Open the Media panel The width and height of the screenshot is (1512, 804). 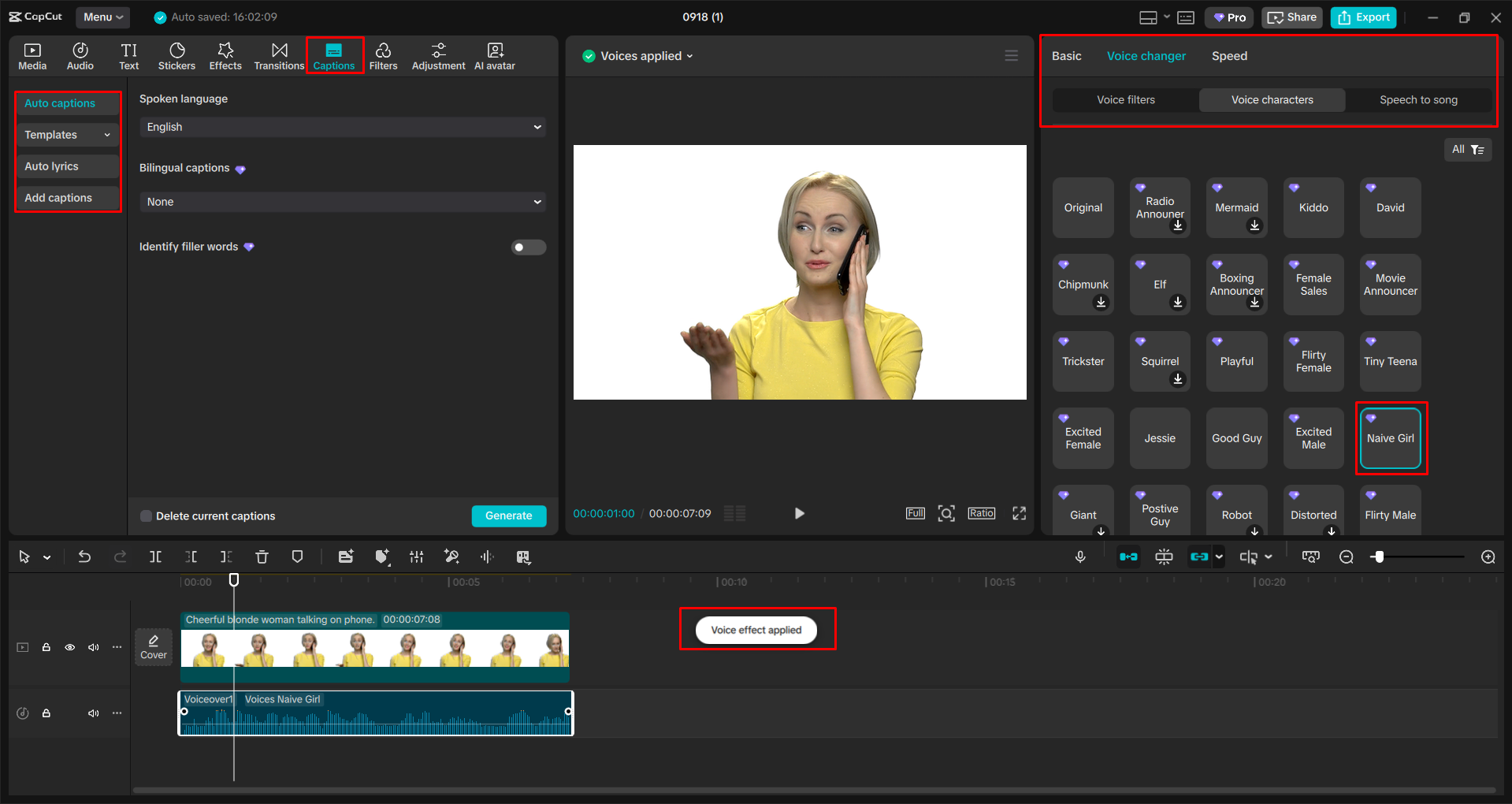(x=32, y=55)
